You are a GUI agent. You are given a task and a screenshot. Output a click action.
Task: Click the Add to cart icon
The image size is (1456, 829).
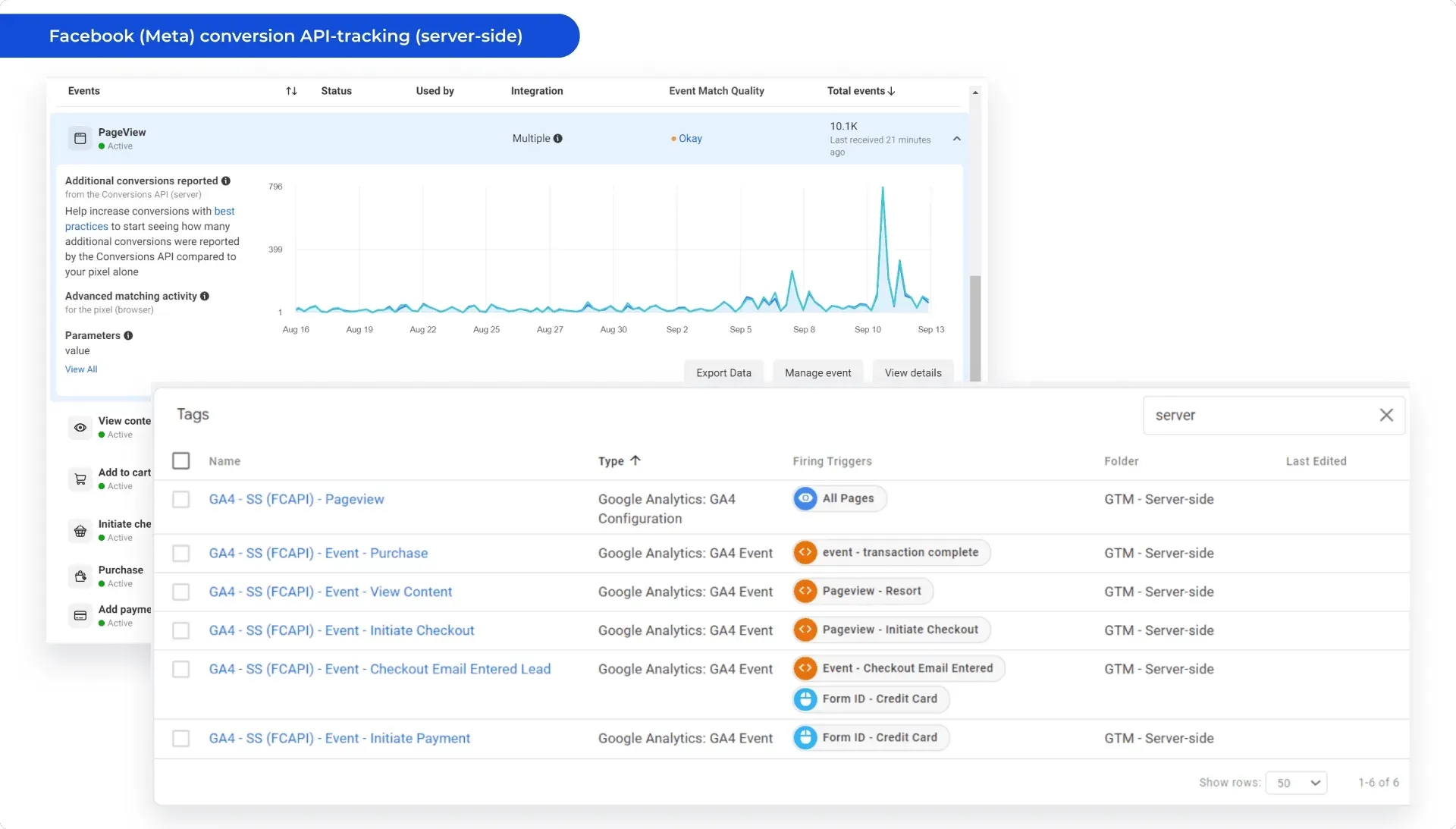(x=80, y=479)
